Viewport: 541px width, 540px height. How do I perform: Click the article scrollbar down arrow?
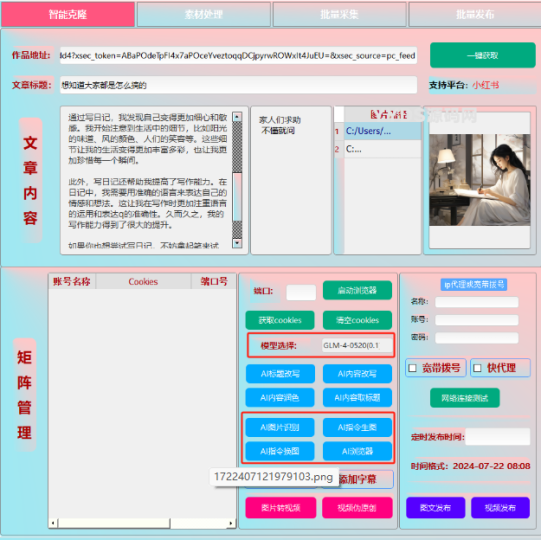(x=237, y=243)
